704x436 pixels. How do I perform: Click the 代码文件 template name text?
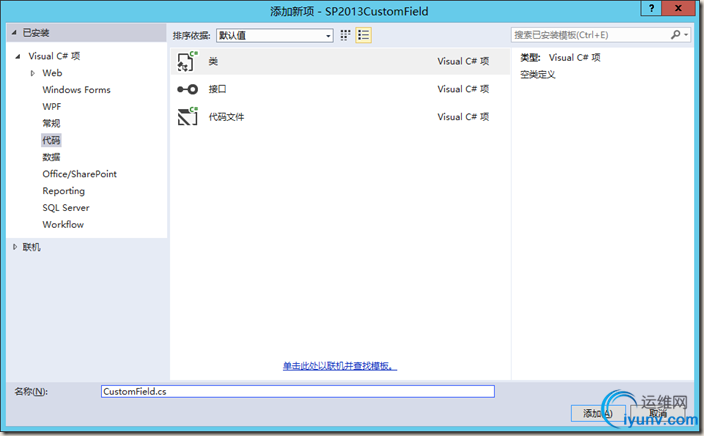pyautogui.click(x=226, y=117)
